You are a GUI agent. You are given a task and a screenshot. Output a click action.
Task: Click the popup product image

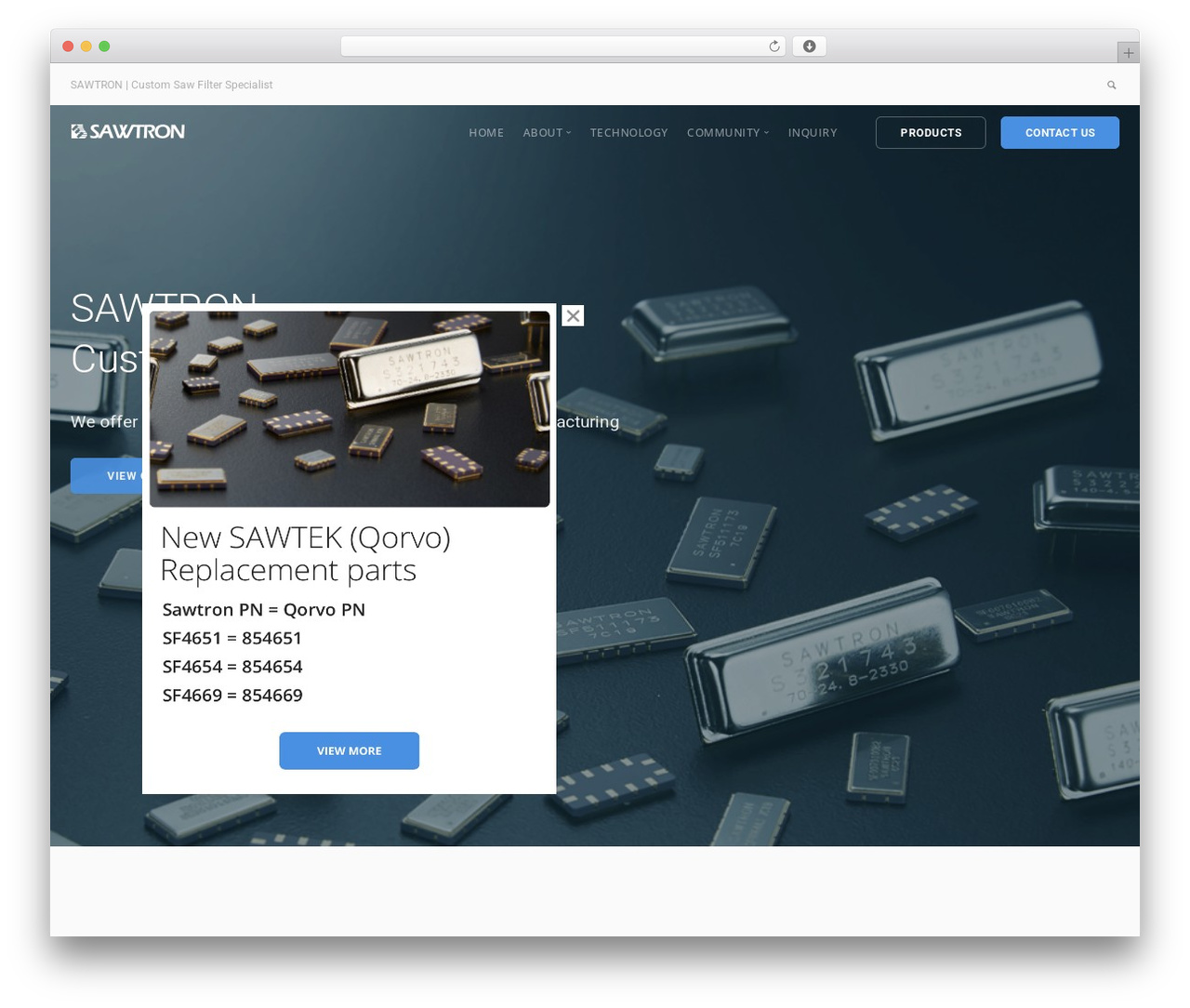(x=350, y=409)
